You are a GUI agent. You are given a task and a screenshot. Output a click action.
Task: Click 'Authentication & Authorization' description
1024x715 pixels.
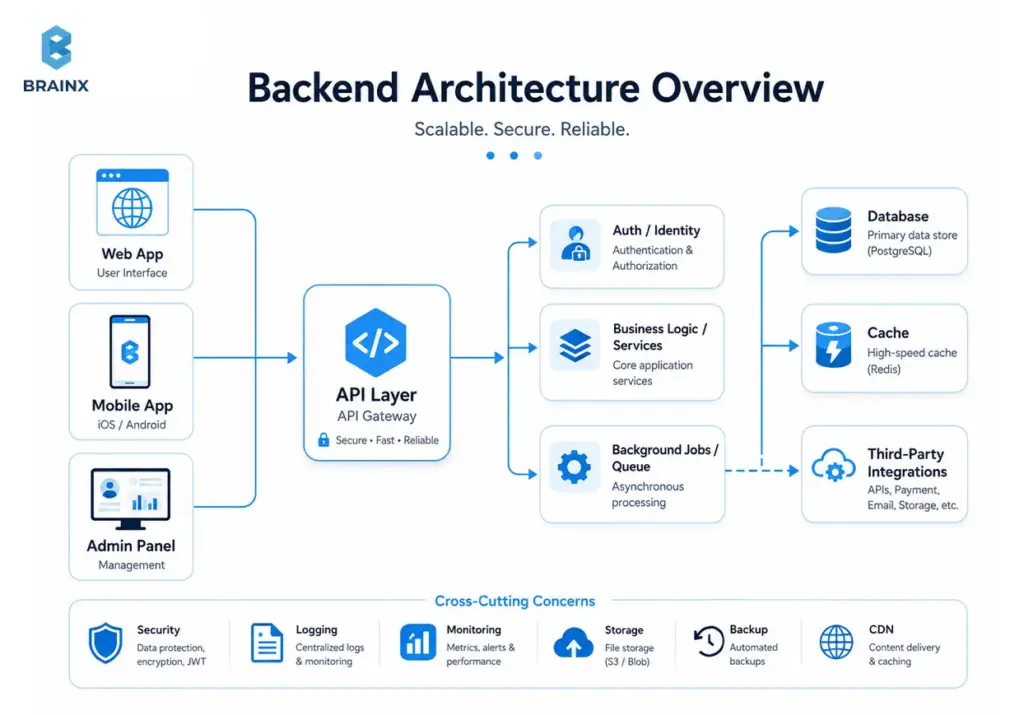click(x=652, y=258)
